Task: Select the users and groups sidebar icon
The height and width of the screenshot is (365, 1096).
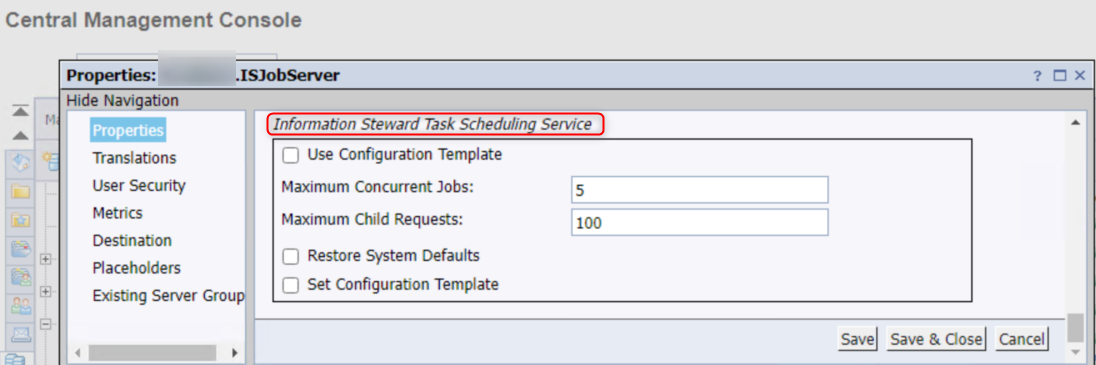Action: pos(20,305)
